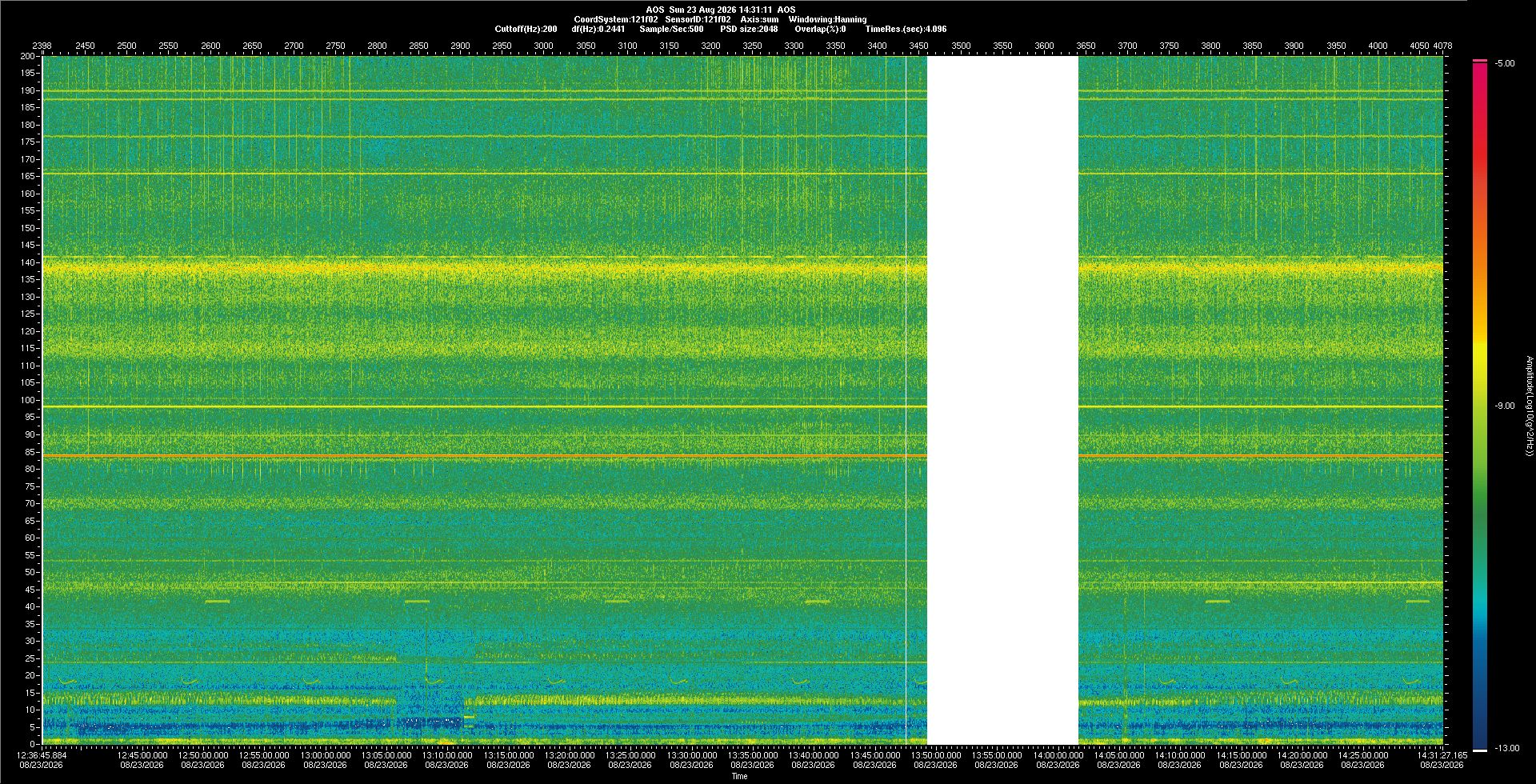Click the 4000 tick label on top axis
1536x784 pixels.
(1378, 46)
